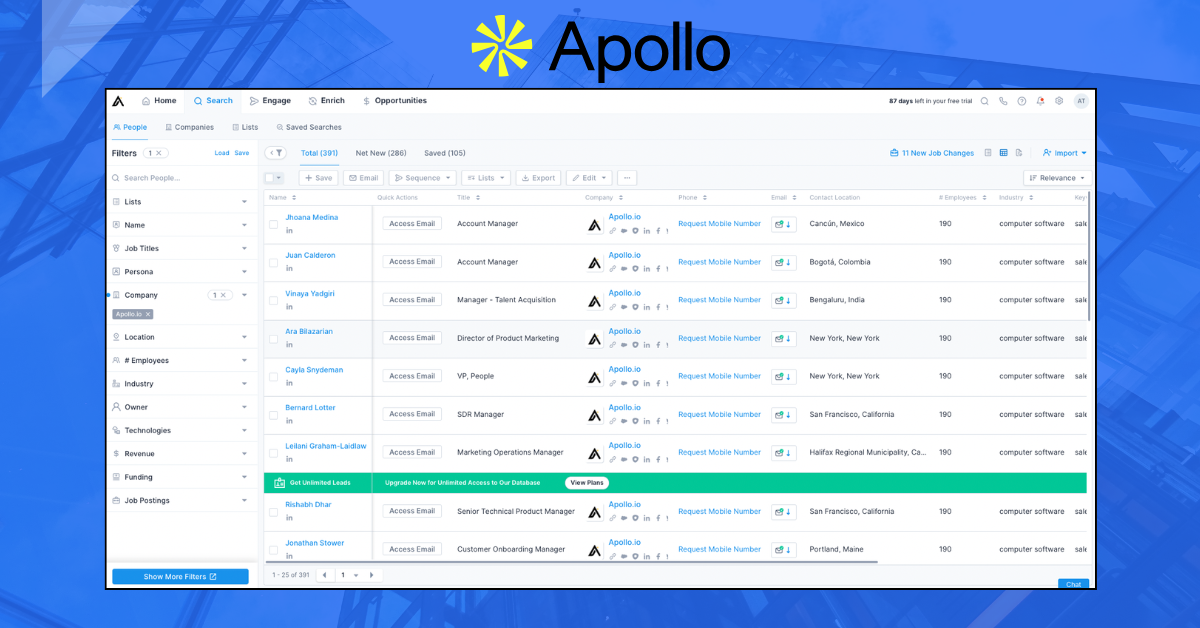Screen dimensions: 1200x628
Task: Open Request Mobile Number for Cayla Snydeman
Action: click(719, 376)
